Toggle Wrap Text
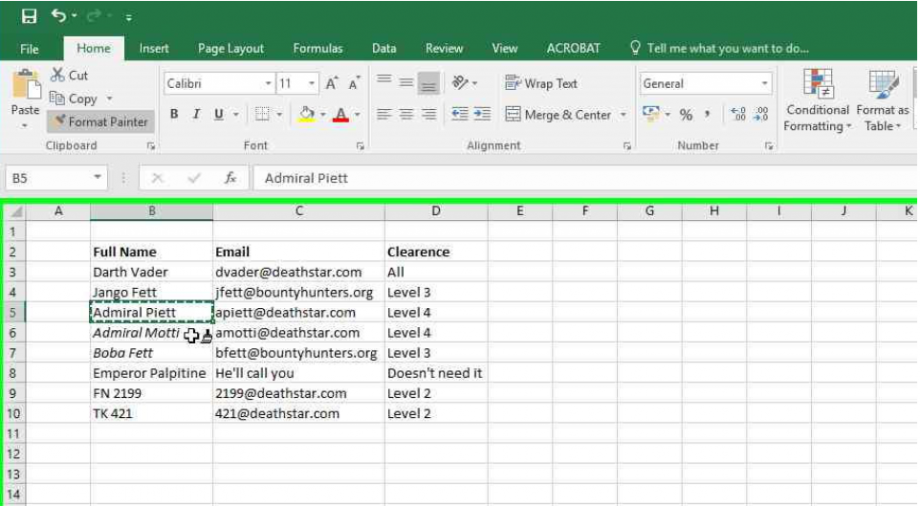This screenshot has height=506, width=920. (x=541, y=83)
